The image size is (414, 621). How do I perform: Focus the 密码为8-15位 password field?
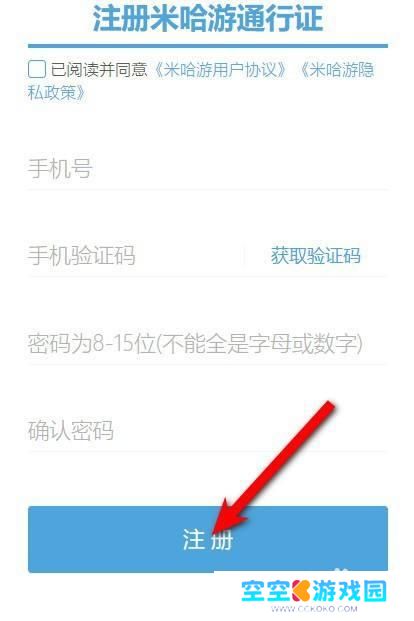click(208, 343)
